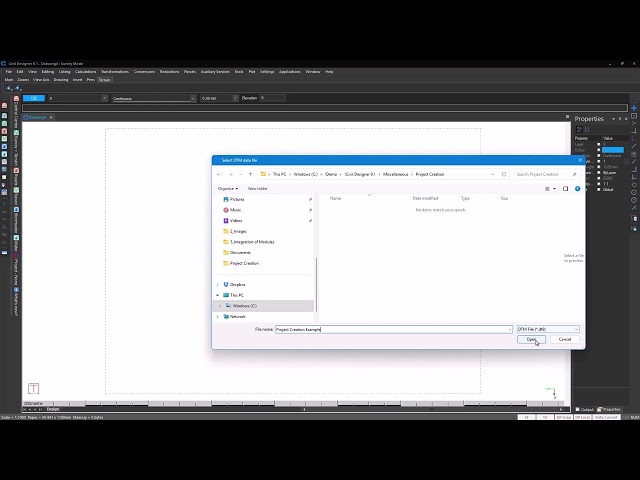The height and width of the screenshot is (480, 640).
Task: Click the text tool icon at canvas bottom-left
Action: (33, 389)
